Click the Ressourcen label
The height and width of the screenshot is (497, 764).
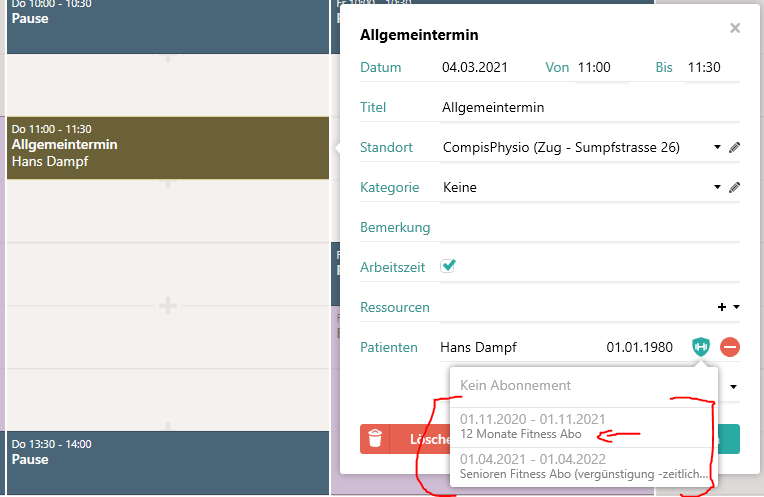[395, 307]
